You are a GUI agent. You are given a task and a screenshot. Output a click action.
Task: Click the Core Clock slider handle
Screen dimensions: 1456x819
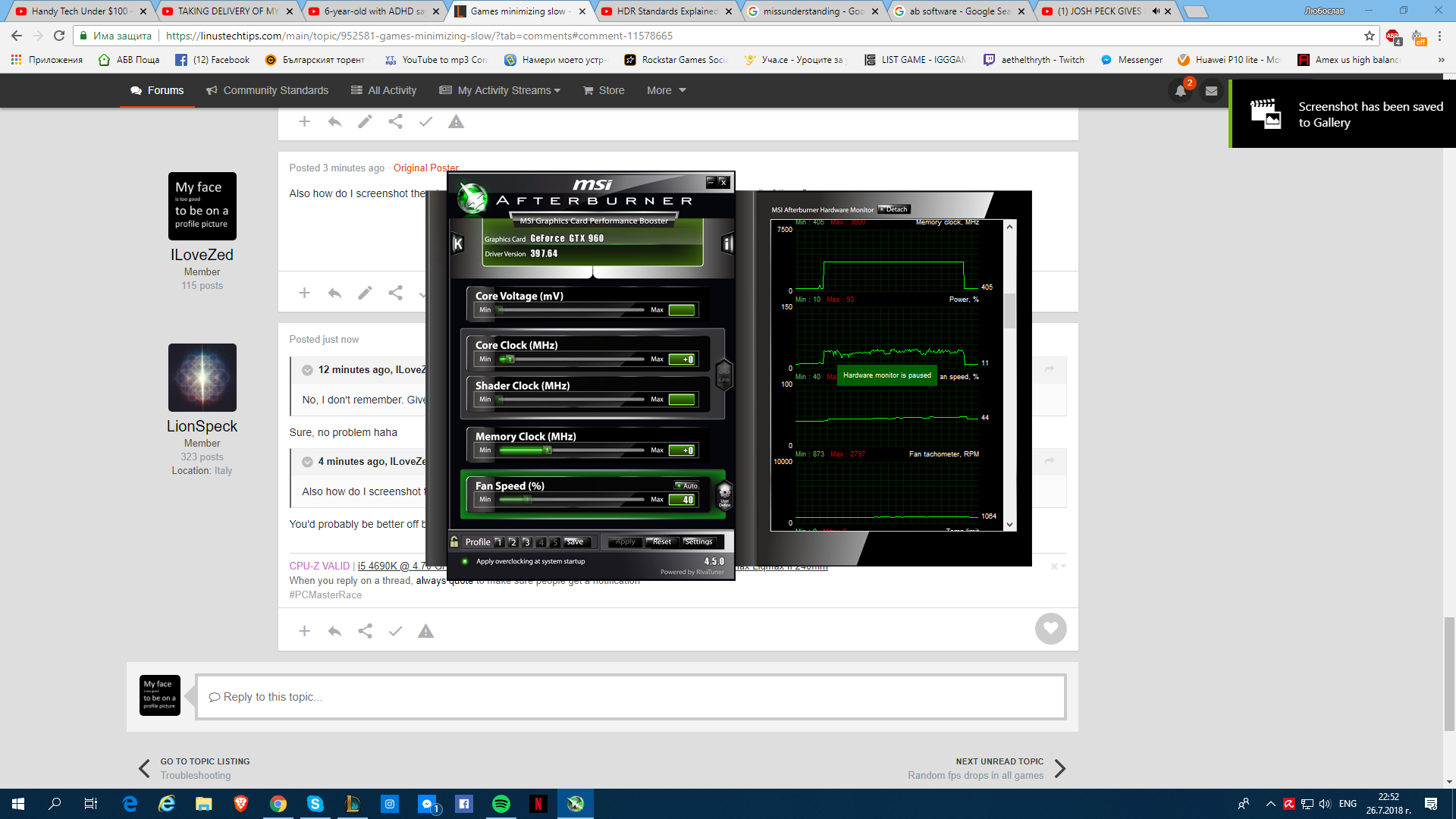(510, 359)
